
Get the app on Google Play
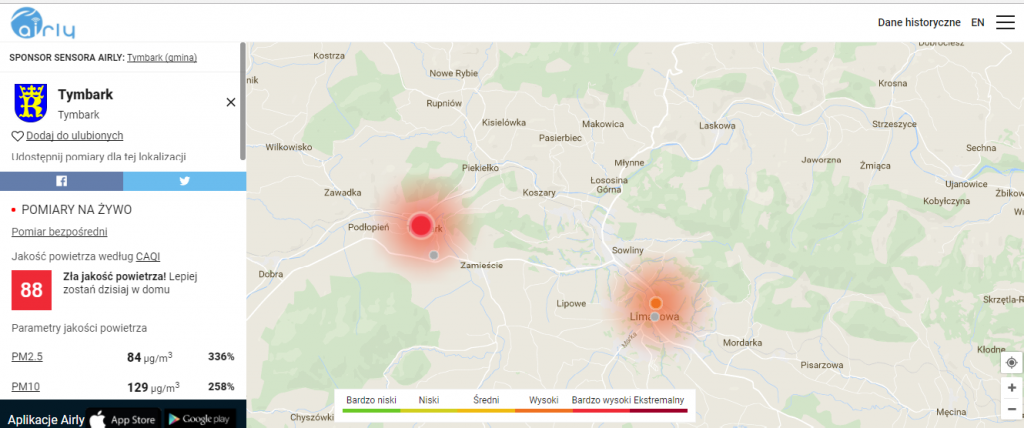point(200,418)
